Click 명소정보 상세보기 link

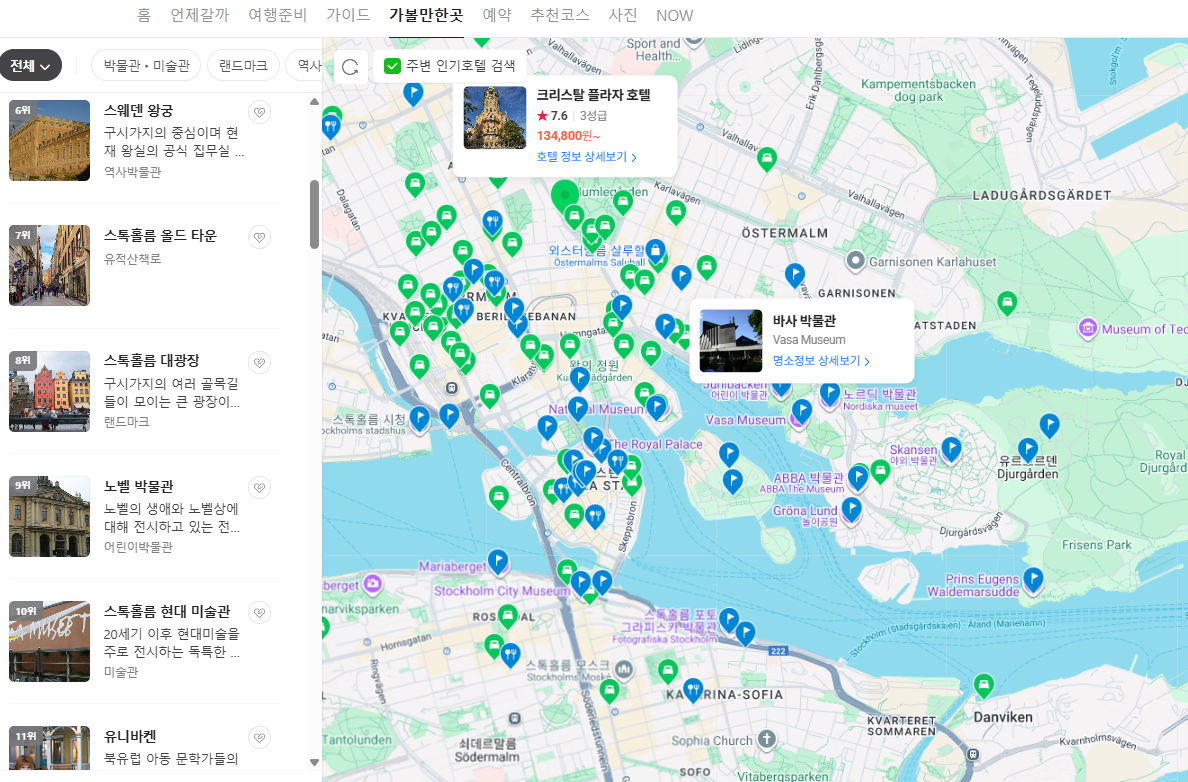[x=821, y=361]
